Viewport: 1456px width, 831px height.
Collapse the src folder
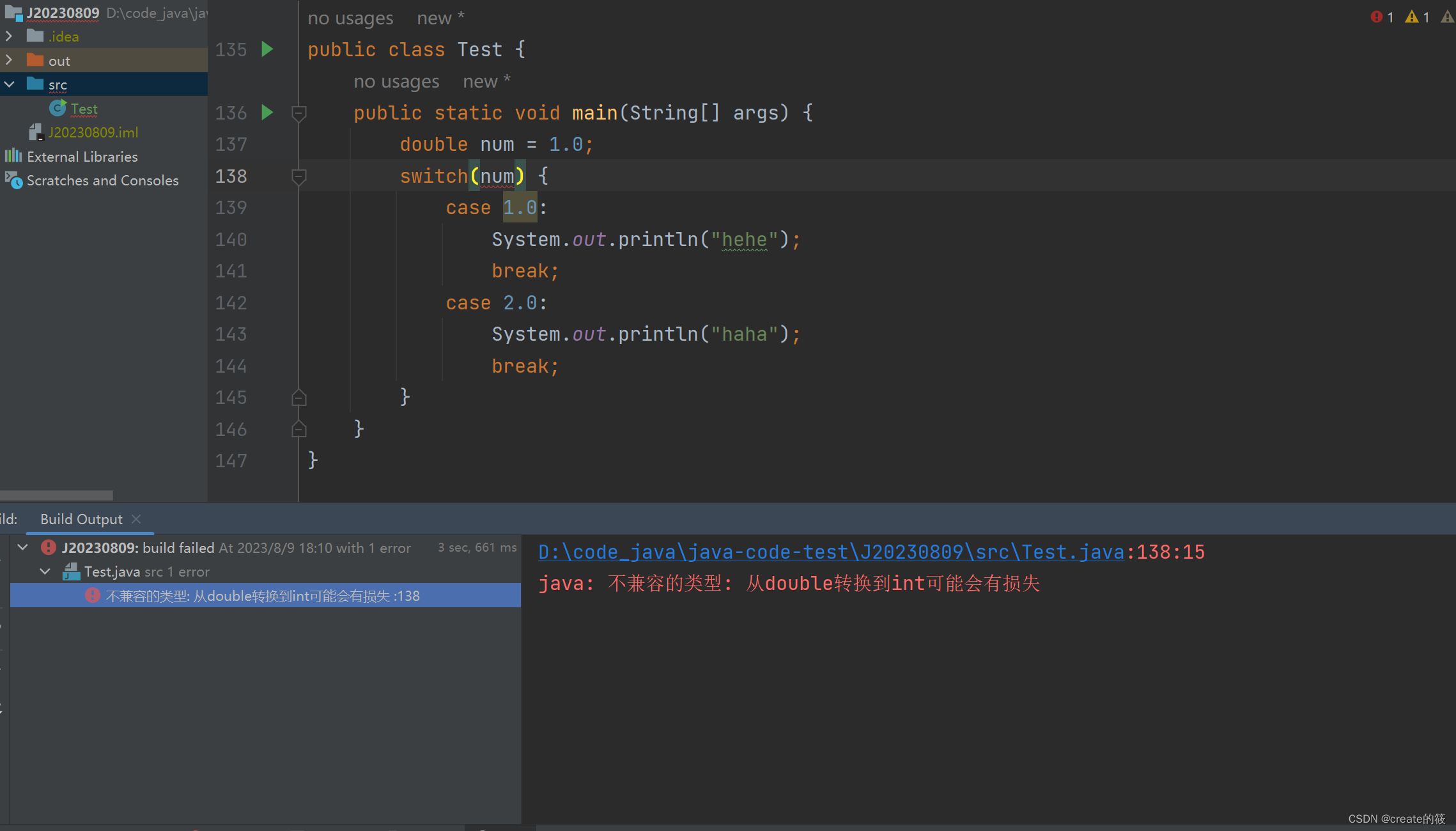tap(9, 84)
